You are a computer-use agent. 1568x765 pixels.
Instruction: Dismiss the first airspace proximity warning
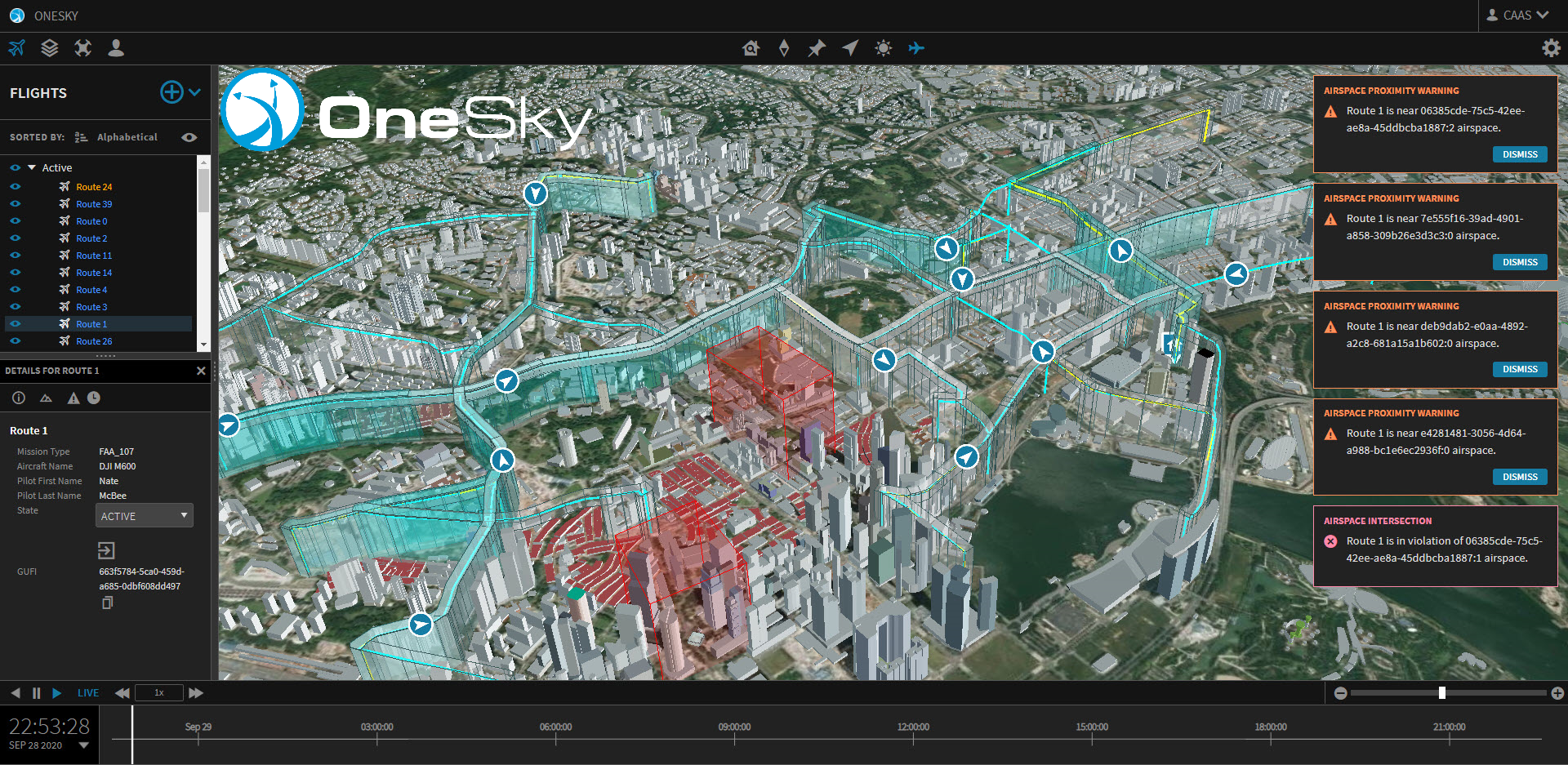point(1519,154)
